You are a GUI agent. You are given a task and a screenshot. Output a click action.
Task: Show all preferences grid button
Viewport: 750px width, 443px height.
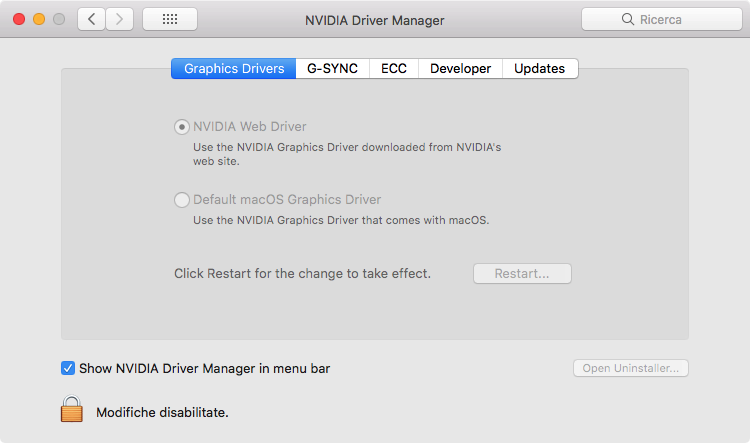coord(170,19)
